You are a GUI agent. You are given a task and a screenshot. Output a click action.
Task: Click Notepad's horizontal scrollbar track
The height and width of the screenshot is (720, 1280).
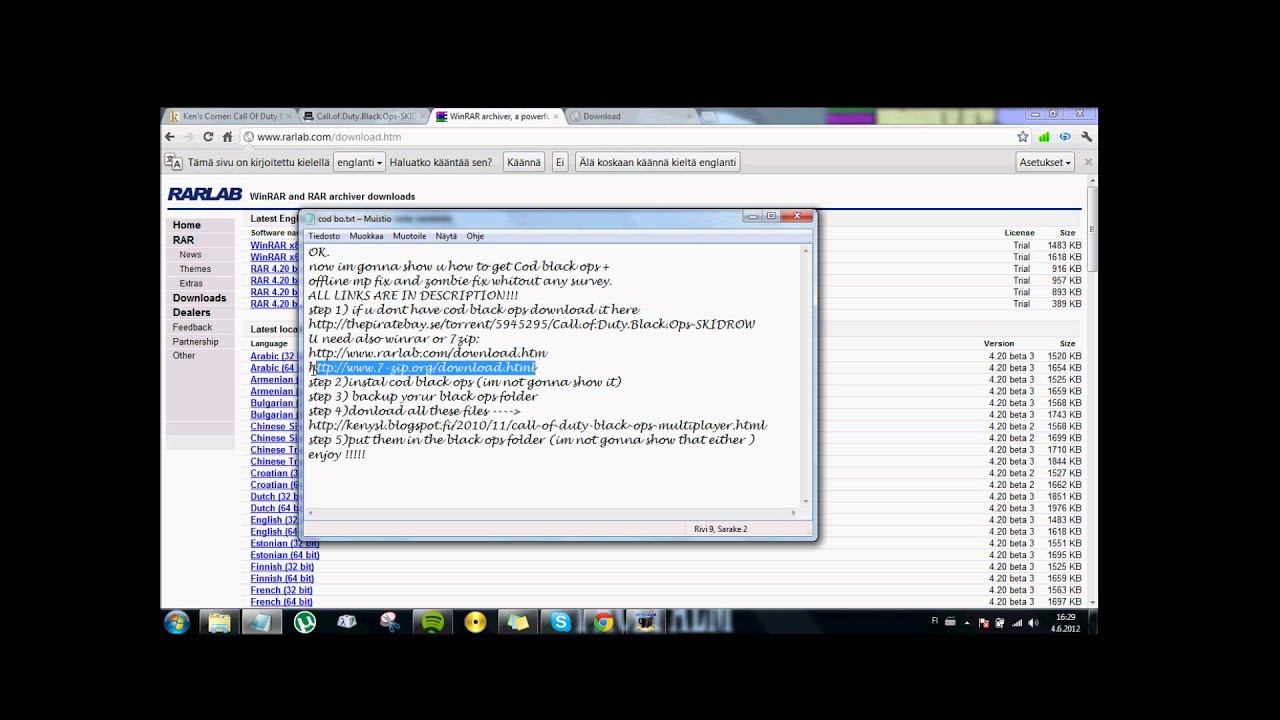[x=552, y=513]
